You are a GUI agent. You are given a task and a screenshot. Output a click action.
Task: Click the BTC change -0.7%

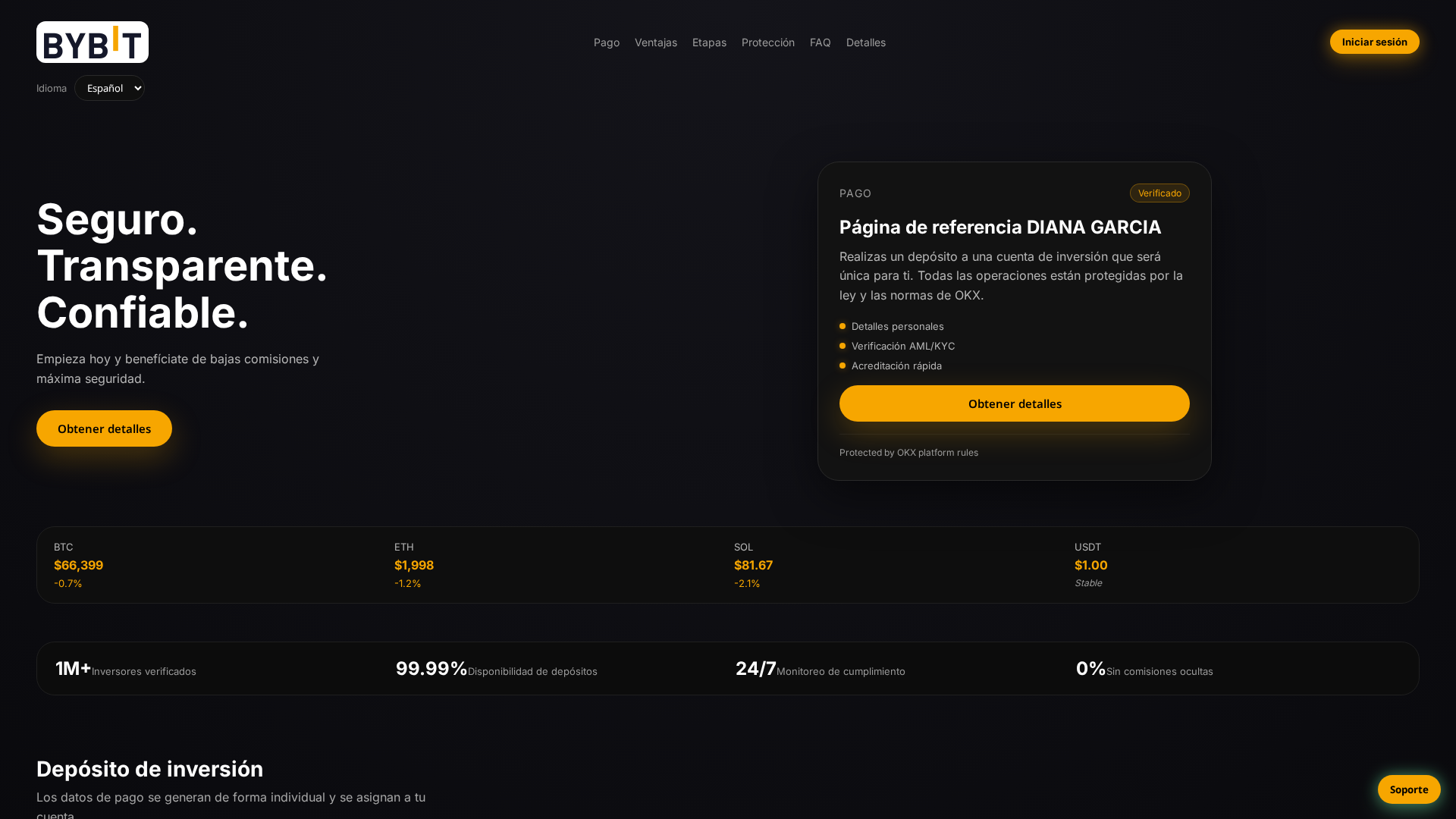(68, 583)
